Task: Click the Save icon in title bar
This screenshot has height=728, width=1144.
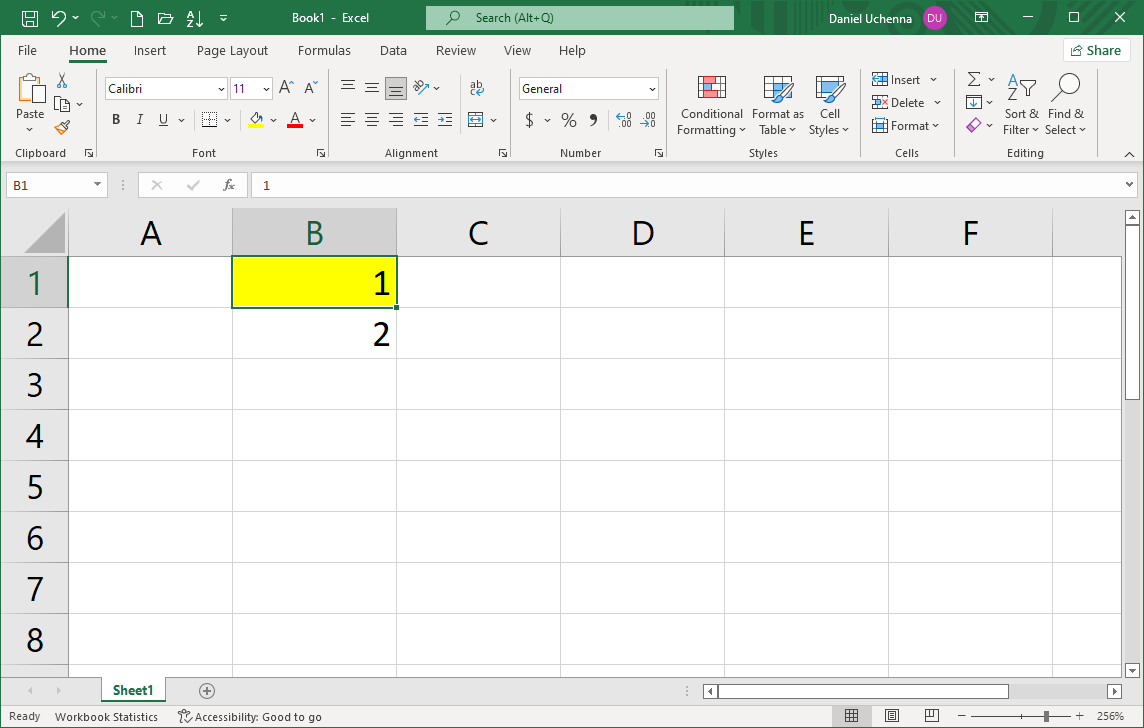Action: tap(30, 18)
